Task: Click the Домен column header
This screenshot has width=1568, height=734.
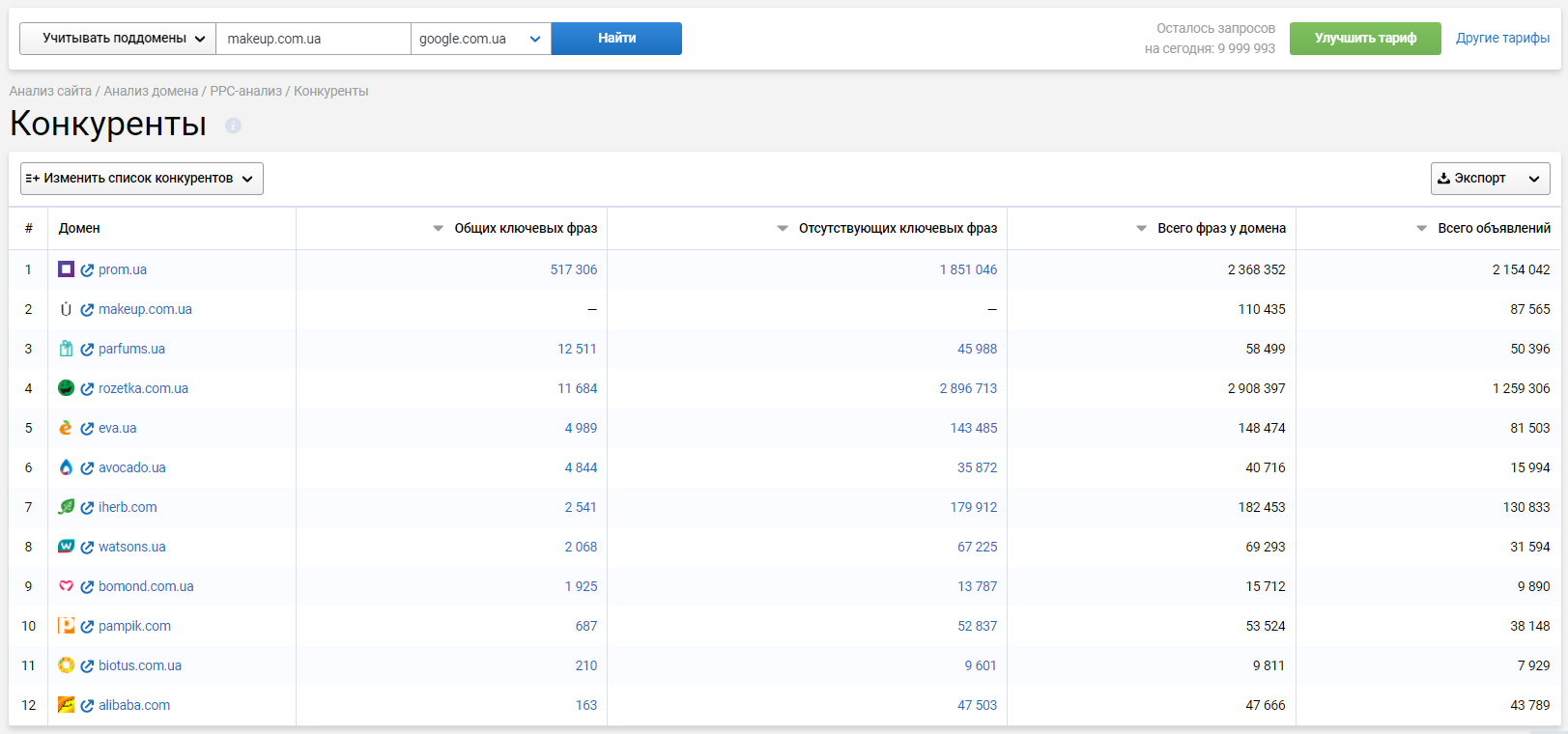Action: coord(79,228)
